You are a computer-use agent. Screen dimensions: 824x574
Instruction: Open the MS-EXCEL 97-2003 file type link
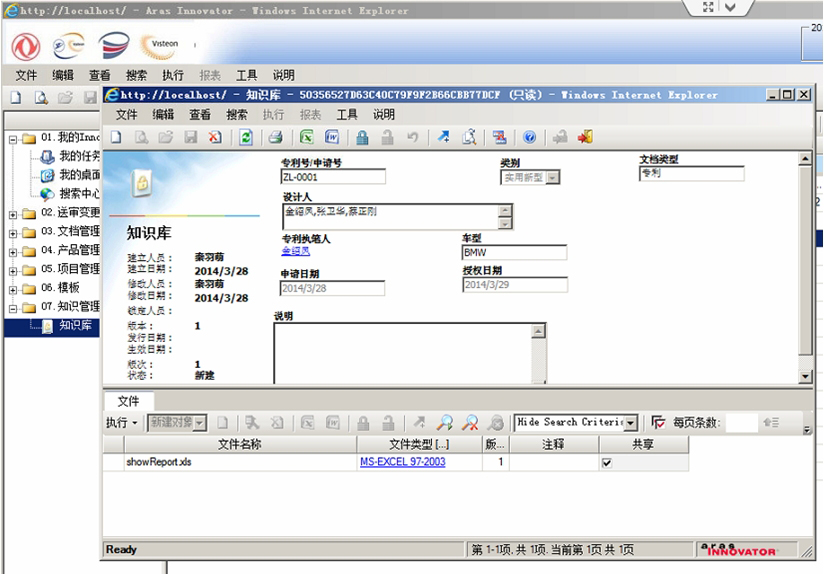coord(403,462)
